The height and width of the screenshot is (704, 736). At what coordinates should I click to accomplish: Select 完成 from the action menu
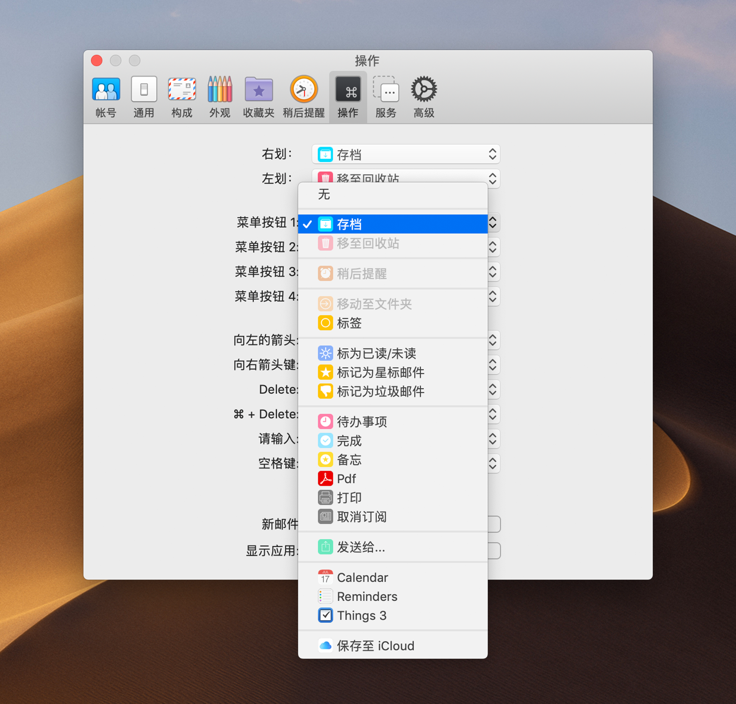pos(393,441)
